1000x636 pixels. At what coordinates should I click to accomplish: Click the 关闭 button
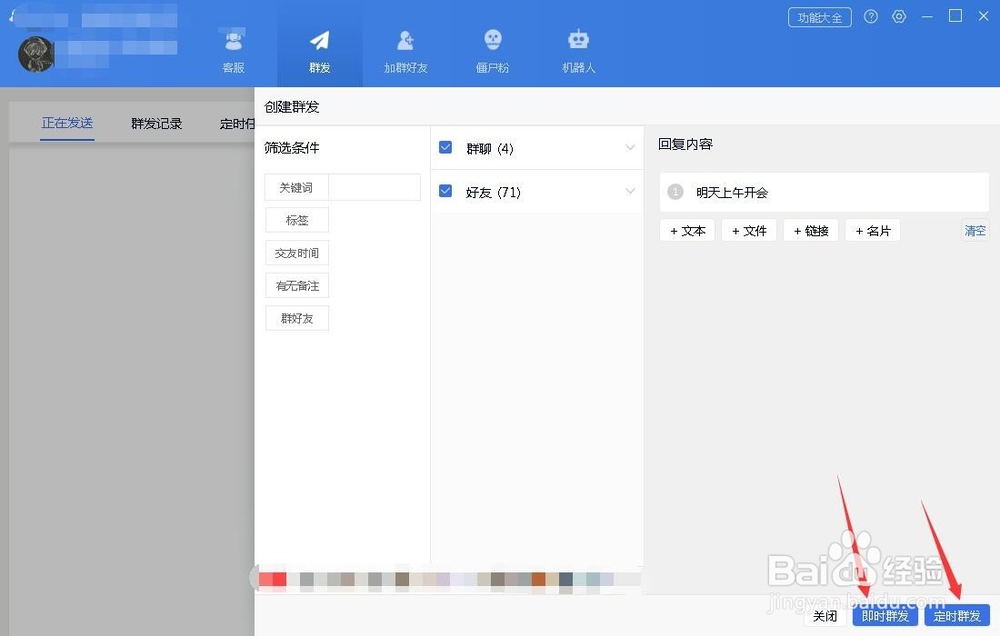(825, 616)
